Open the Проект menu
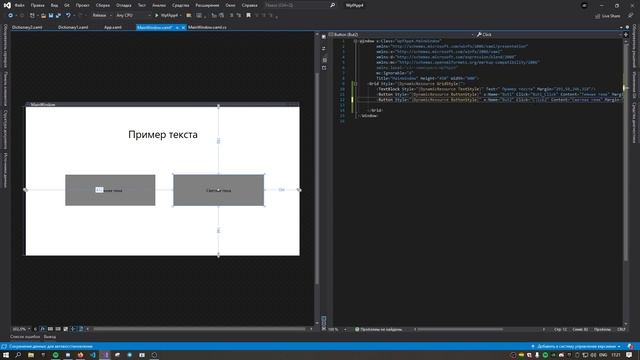The image size is (640, 360). point(82,5)
